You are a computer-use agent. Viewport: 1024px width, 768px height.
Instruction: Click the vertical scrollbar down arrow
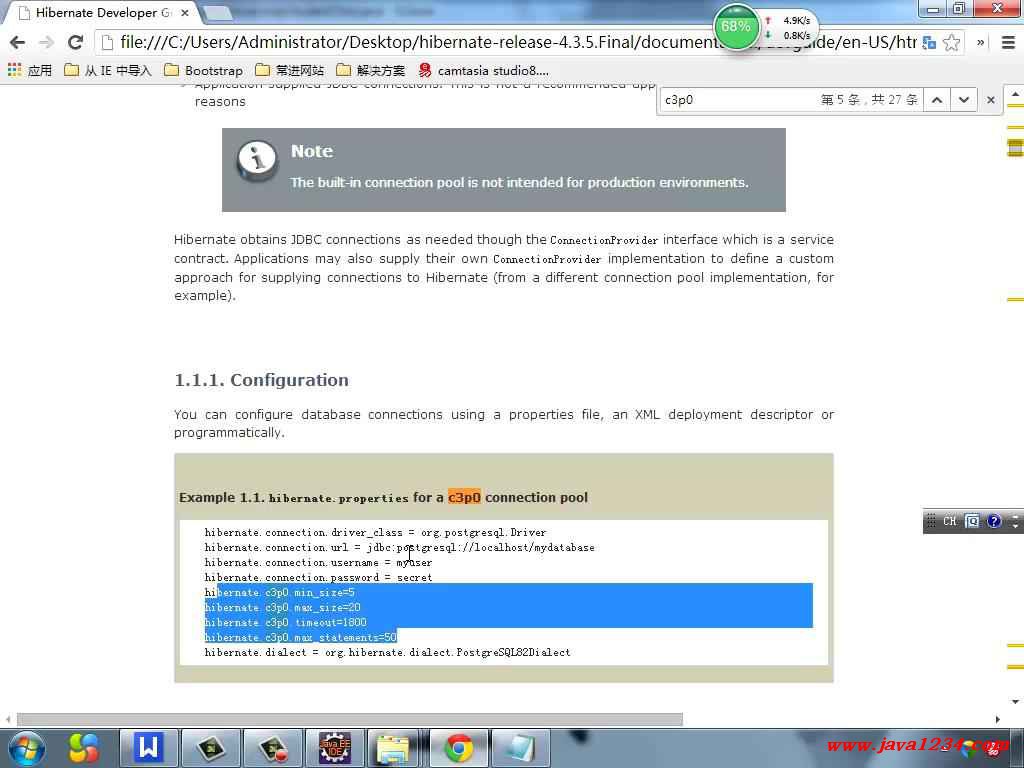click(x=1015, y=702)
